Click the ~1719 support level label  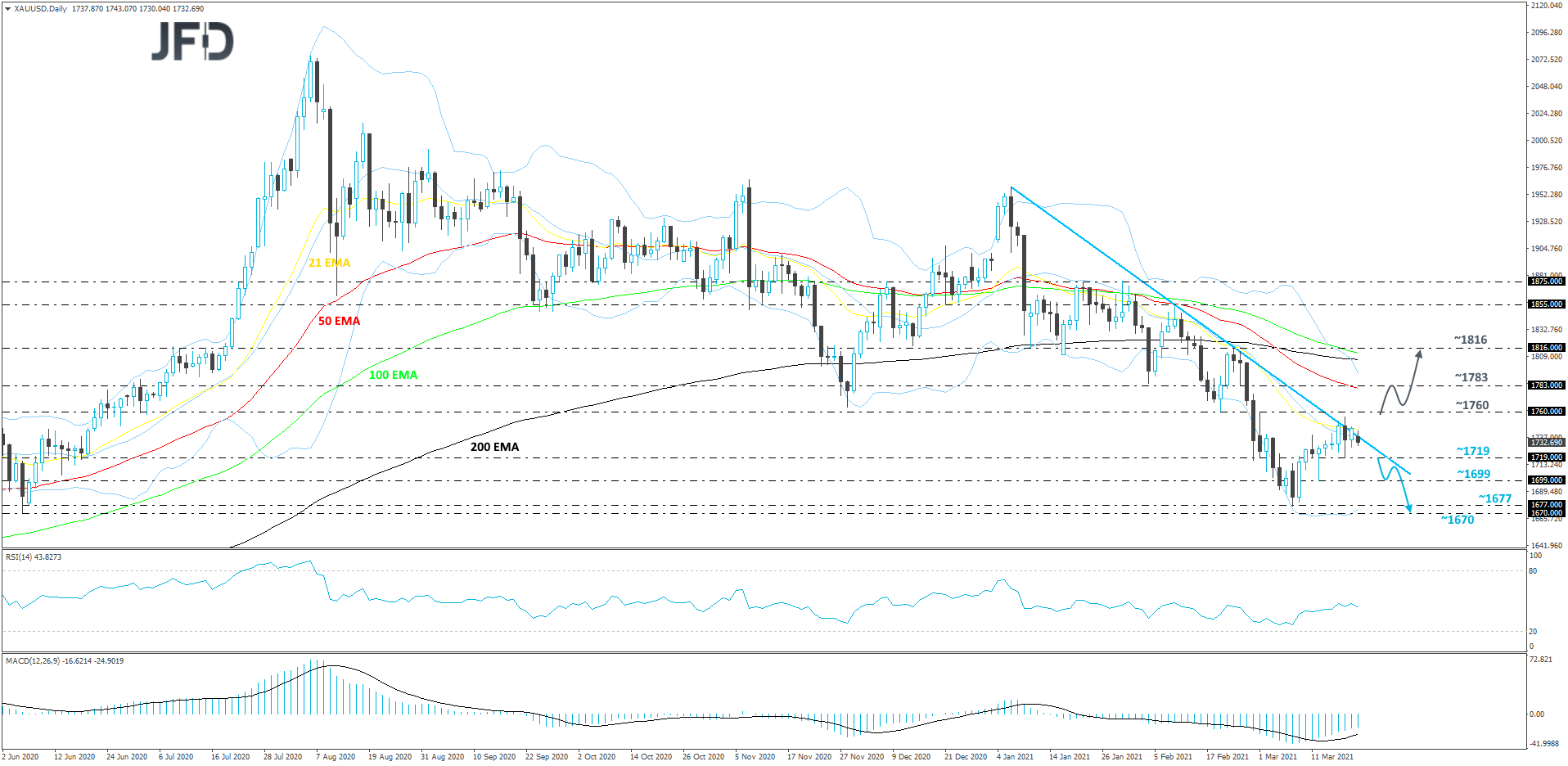pos(1472,451)
